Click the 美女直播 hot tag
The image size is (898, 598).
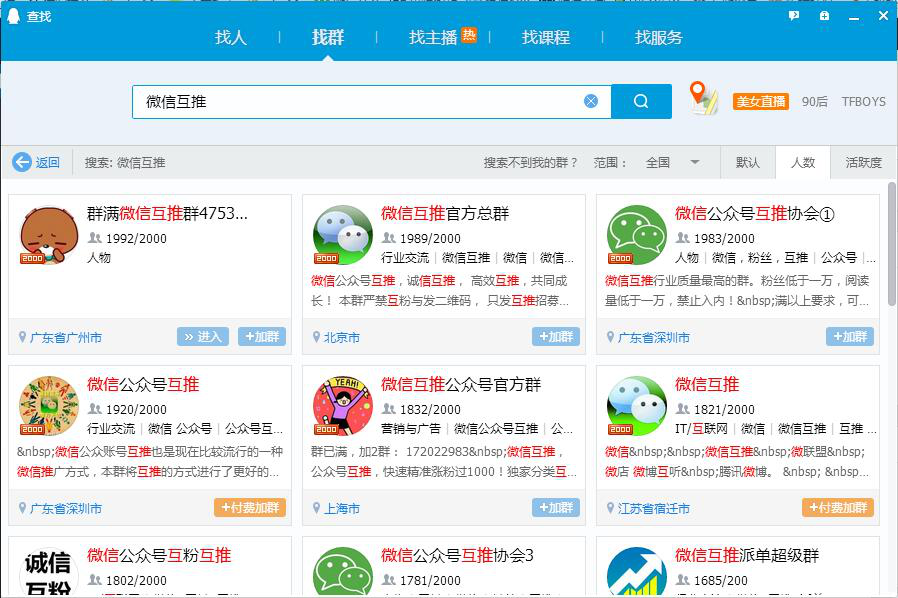761,101
